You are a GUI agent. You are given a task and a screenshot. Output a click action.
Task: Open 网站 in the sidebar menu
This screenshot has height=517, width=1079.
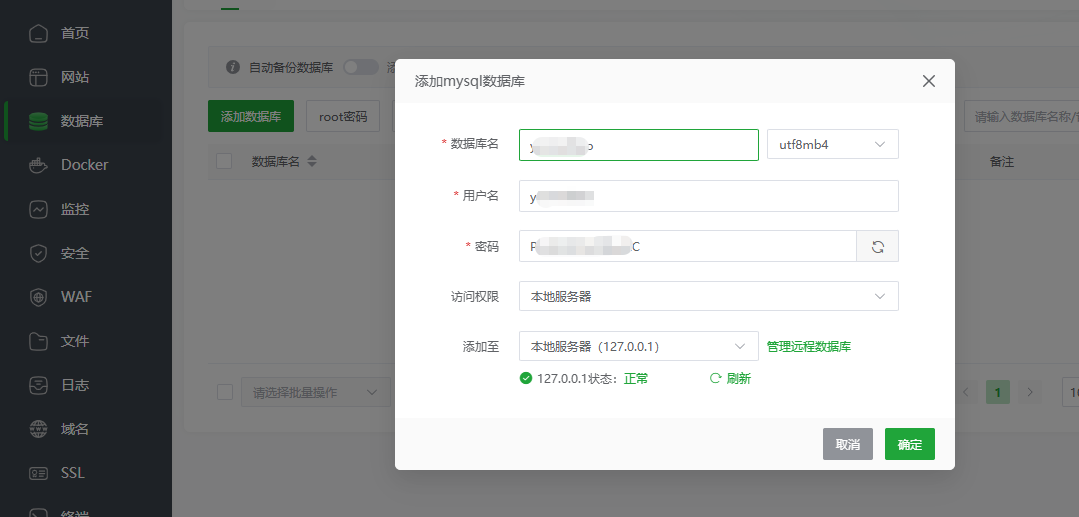[x=75, y=77]
